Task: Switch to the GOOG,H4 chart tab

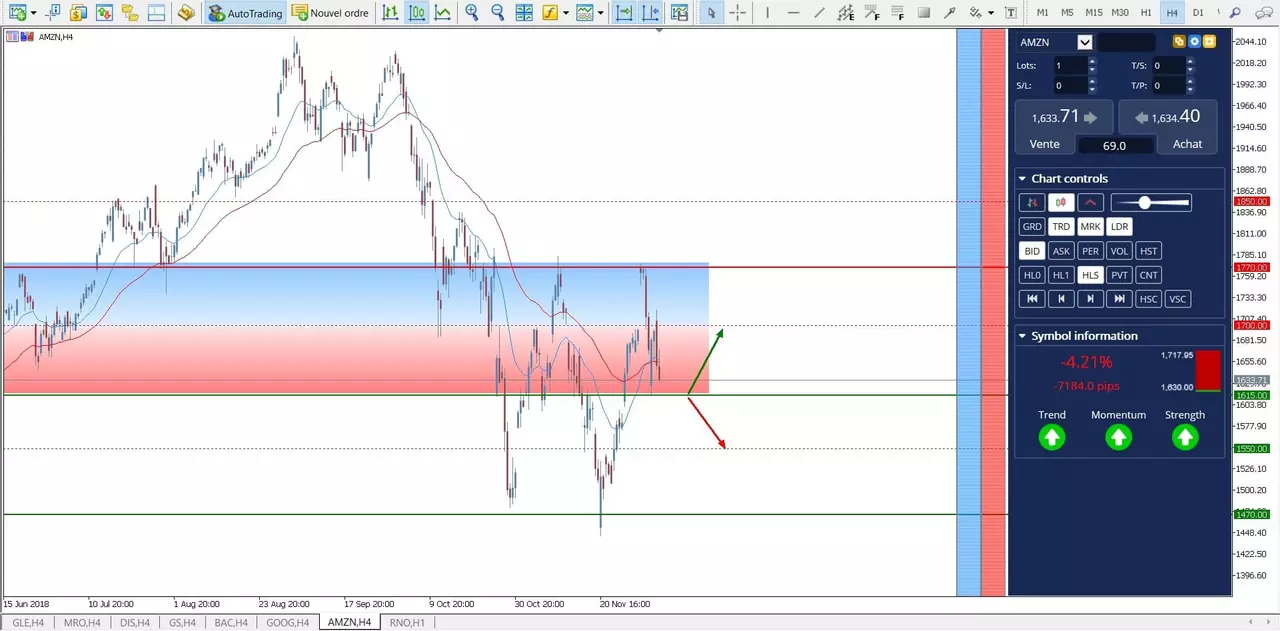Action: coord(288,622)
